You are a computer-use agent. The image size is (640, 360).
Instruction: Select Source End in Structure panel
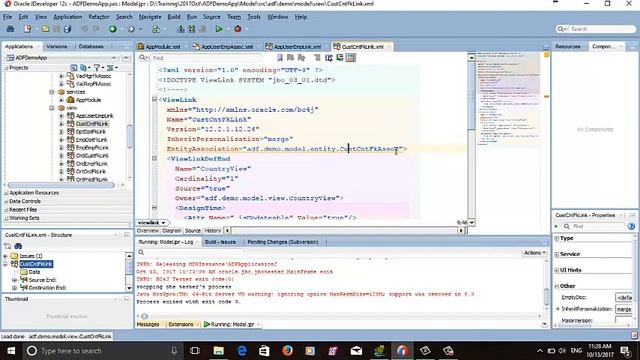(42, 280)
